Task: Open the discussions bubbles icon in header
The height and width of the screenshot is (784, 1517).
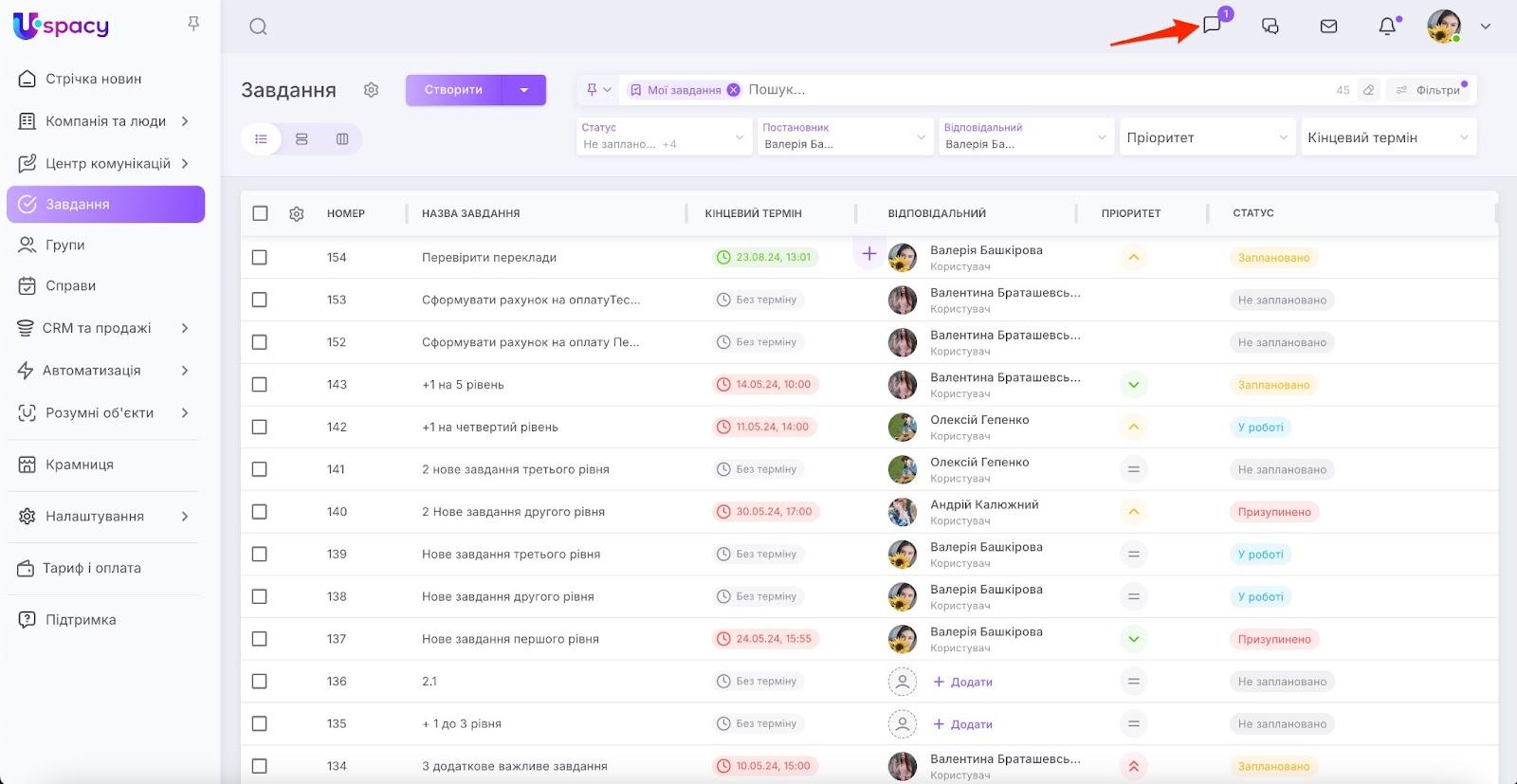Action: pyautogui.click(x=1270, y=27)
